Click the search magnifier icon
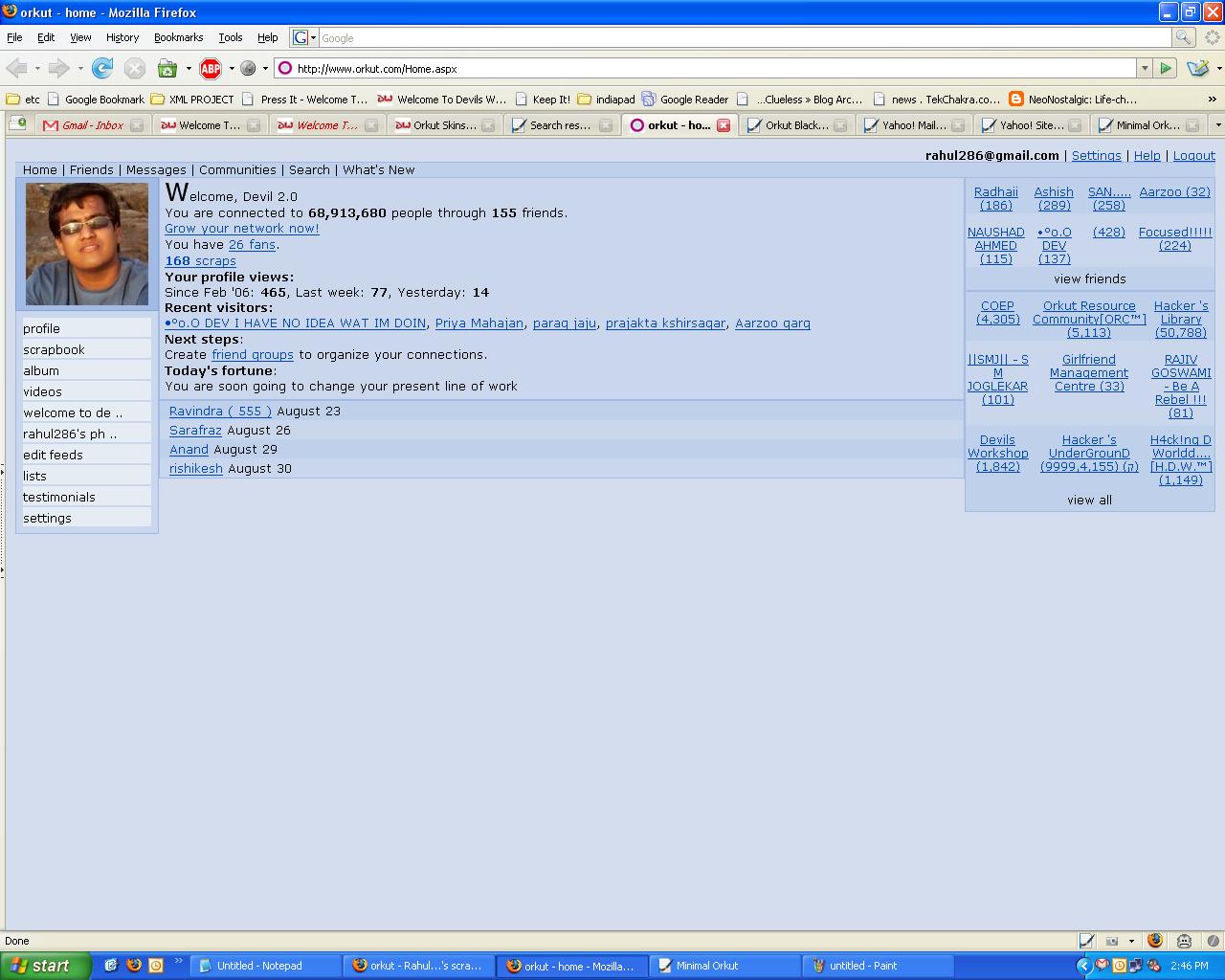 tap(1184, 37)
